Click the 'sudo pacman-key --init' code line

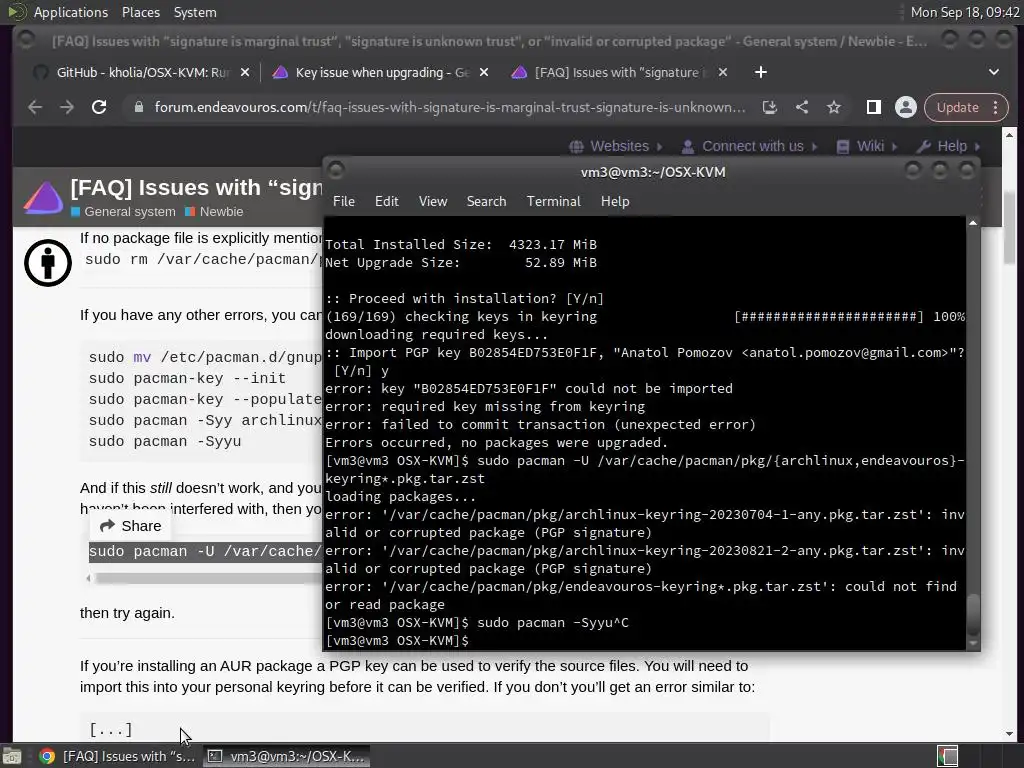coord(187,378)
